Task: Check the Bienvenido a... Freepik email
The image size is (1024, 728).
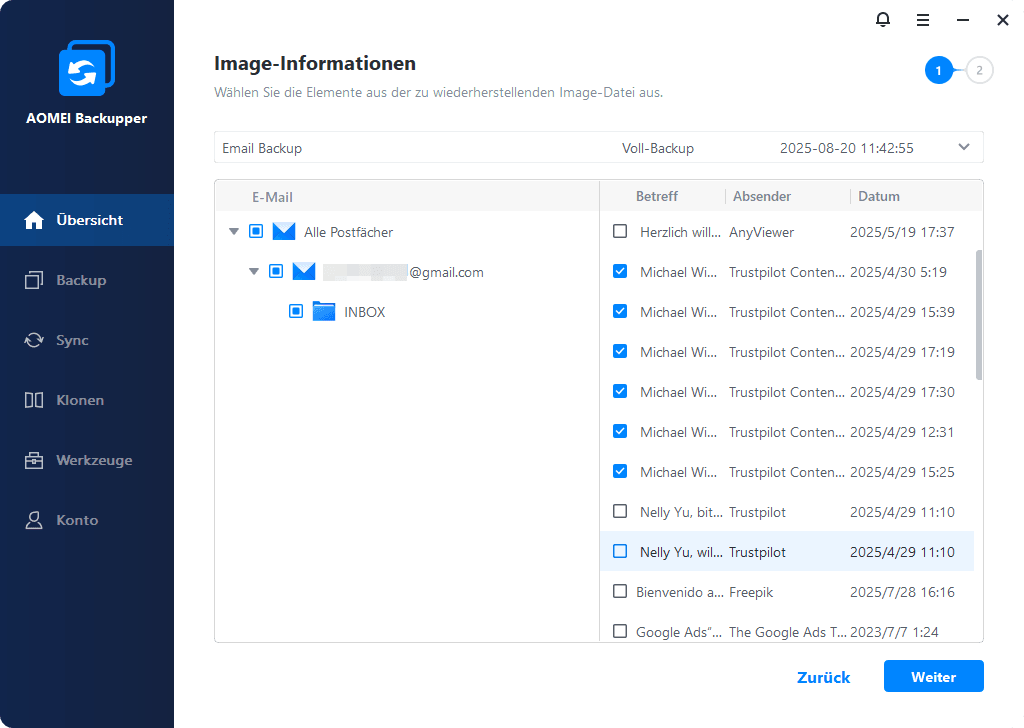Action: [x=620, y=591]
